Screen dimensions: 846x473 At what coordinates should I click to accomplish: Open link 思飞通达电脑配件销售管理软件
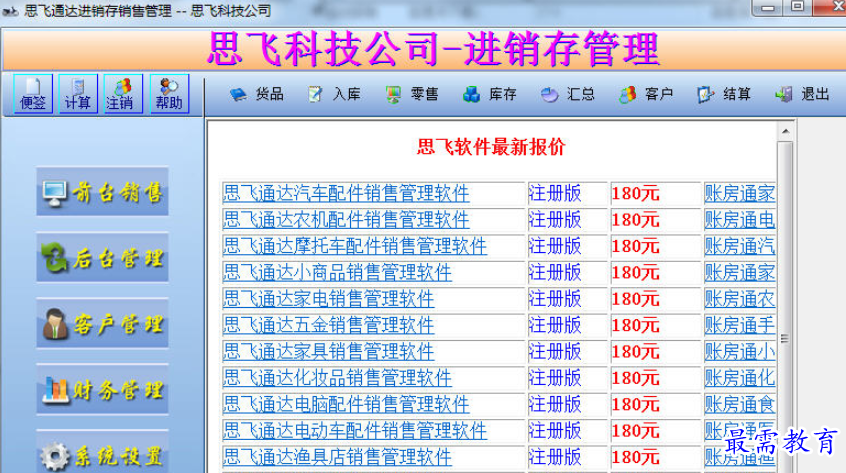346,405
